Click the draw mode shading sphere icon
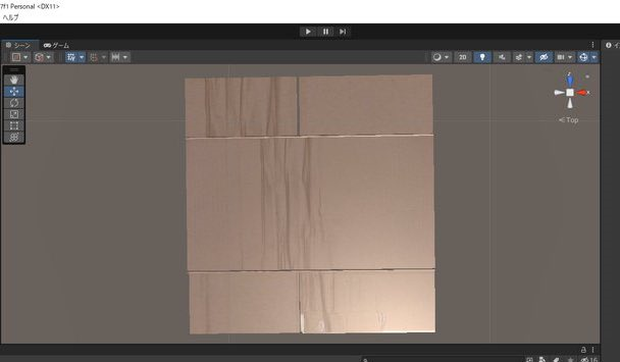The image size is (620, 362). [437, 57]
